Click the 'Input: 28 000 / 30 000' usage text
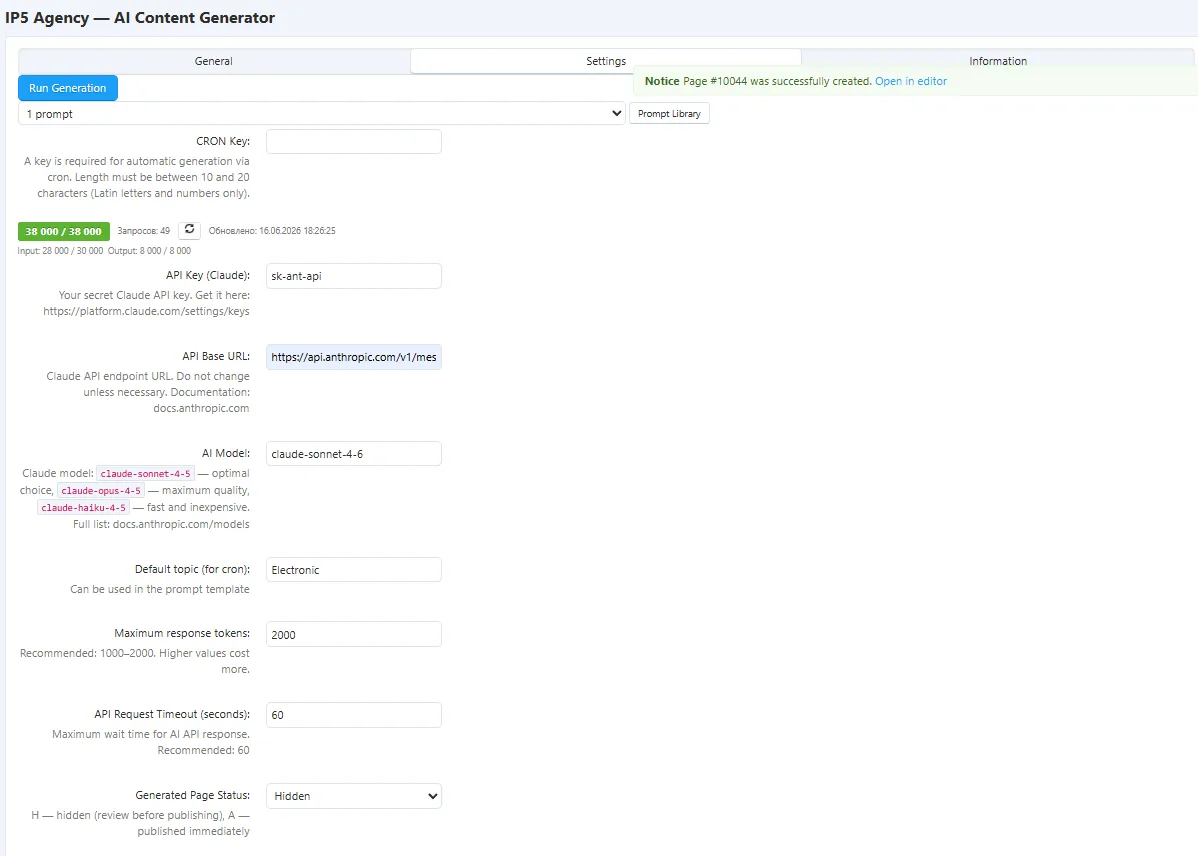1198x856 pixels. click(60, 251)
